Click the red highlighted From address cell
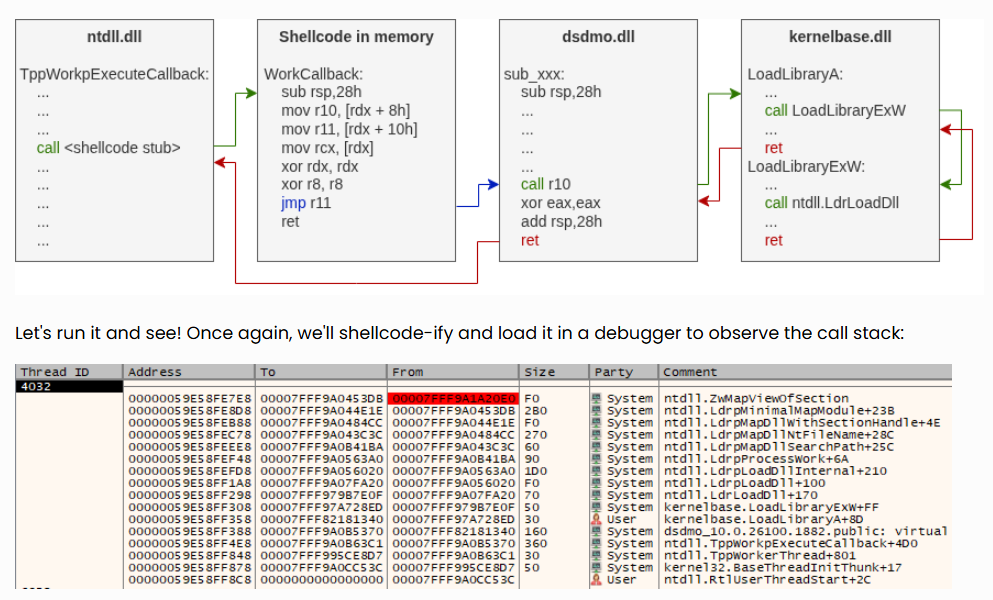The image size is (993, 600). point(452,398)
